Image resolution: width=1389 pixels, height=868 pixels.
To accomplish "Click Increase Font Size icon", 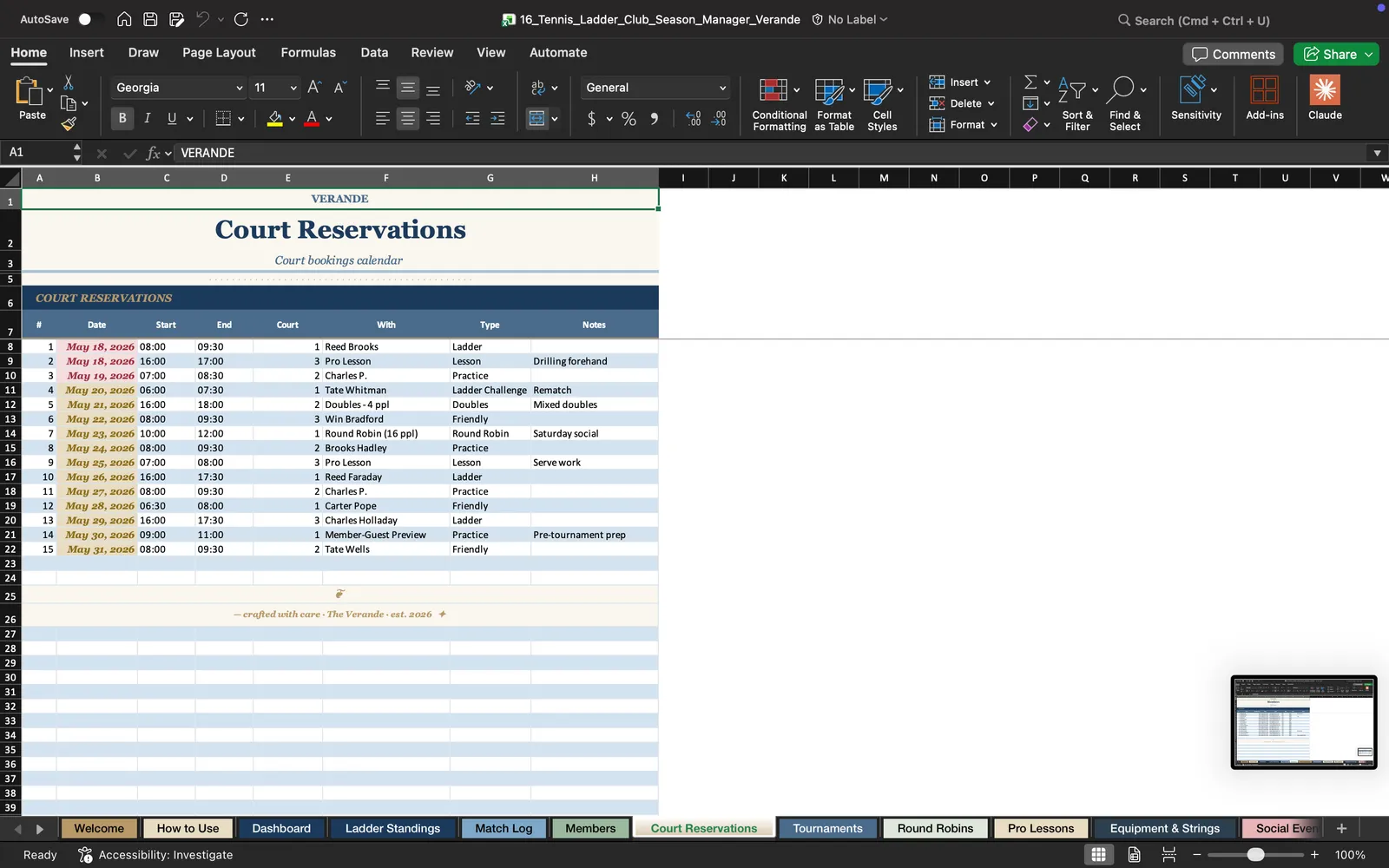I will (x=314, y=87).
